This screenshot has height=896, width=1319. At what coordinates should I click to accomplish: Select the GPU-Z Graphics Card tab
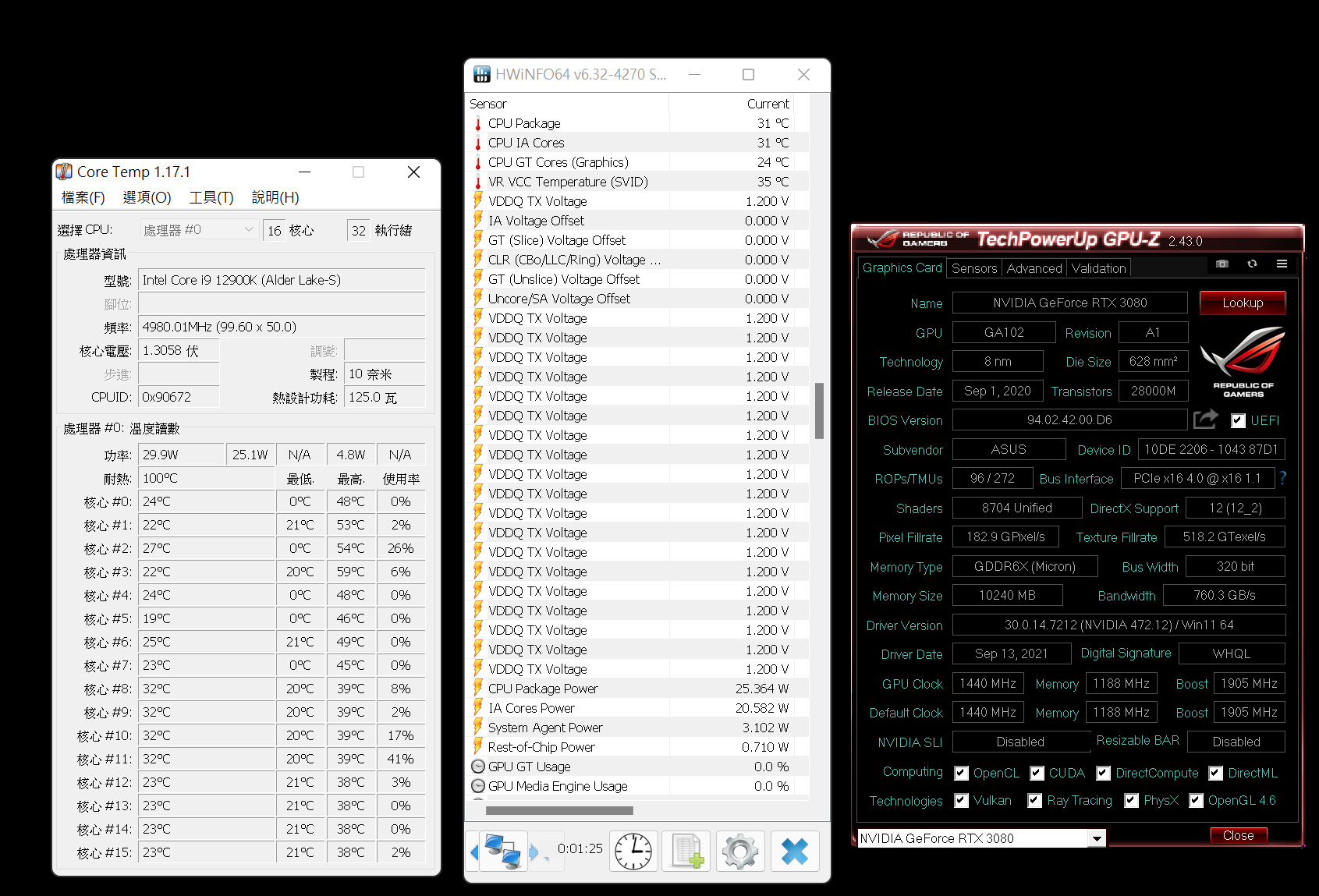coord(902,267)
